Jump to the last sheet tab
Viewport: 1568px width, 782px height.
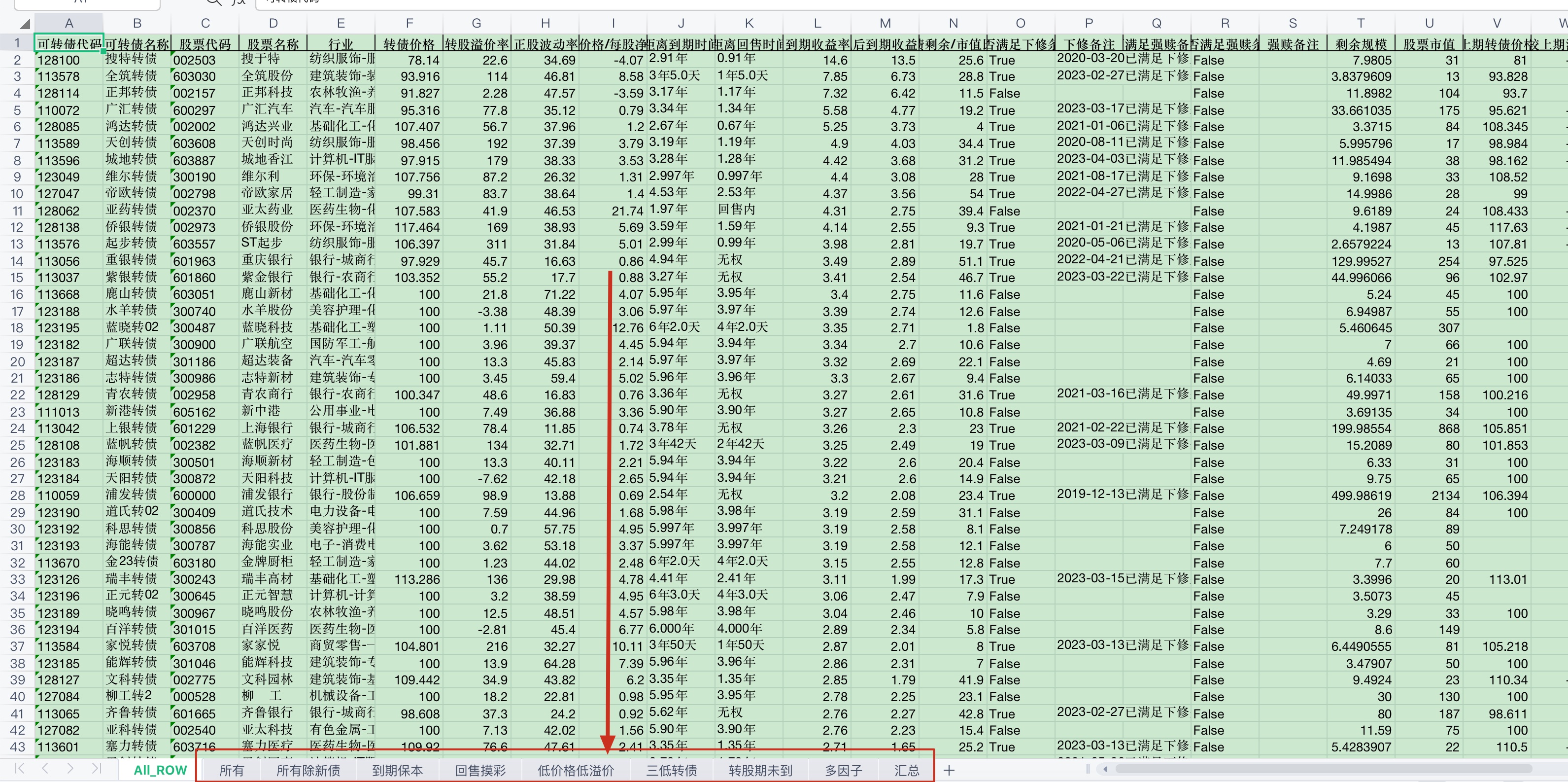[x=96, y=769]
